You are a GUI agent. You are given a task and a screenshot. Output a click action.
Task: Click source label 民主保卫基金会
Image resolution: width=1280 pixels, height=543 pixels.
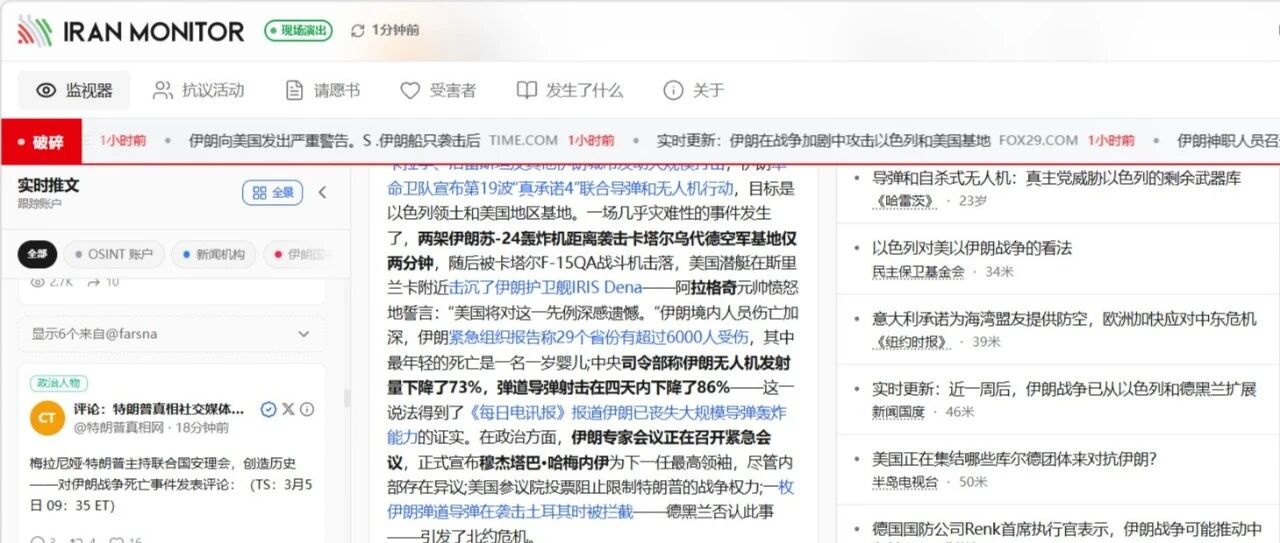(918, 271)
